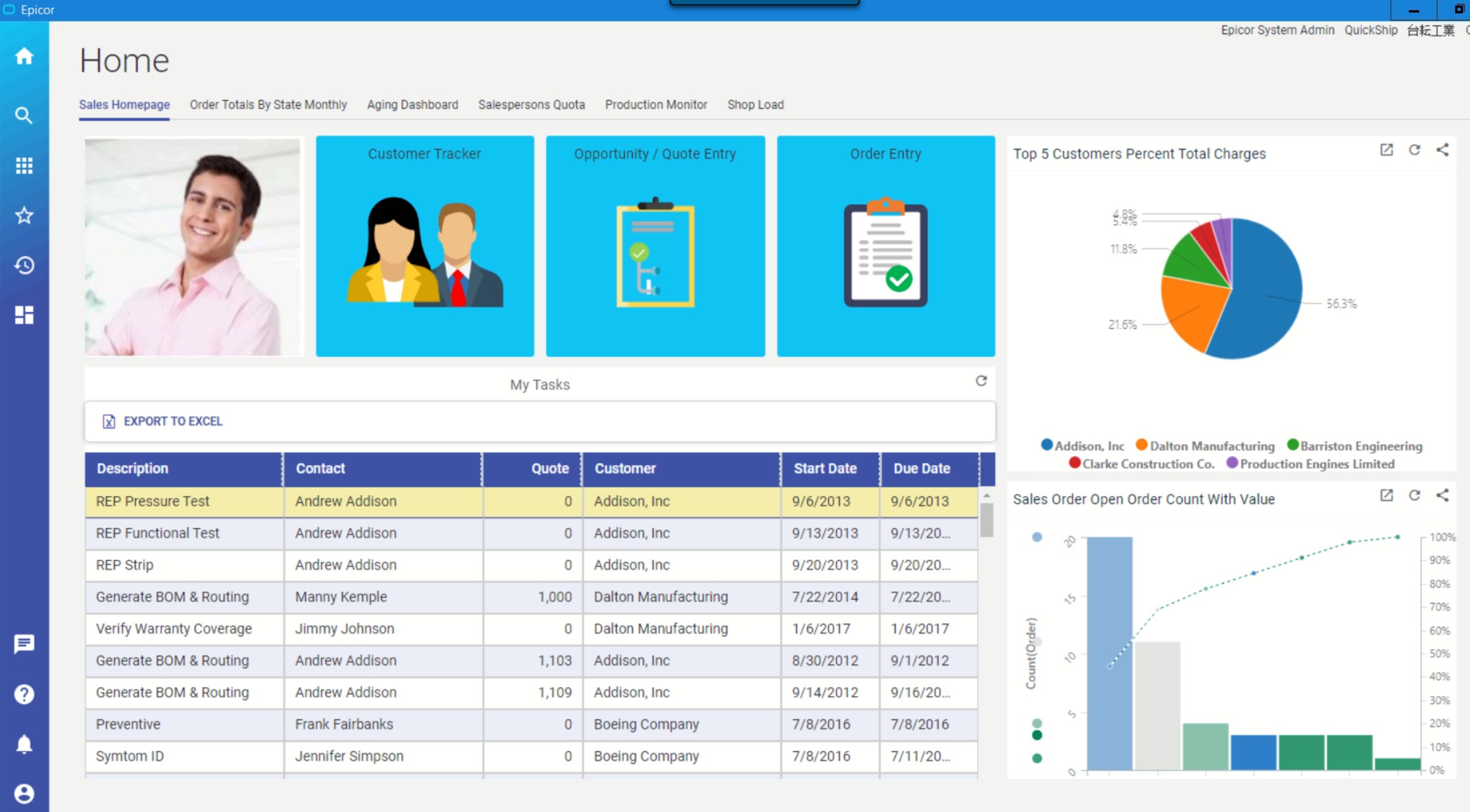Open the Production Monitor tab

(656, 105)
